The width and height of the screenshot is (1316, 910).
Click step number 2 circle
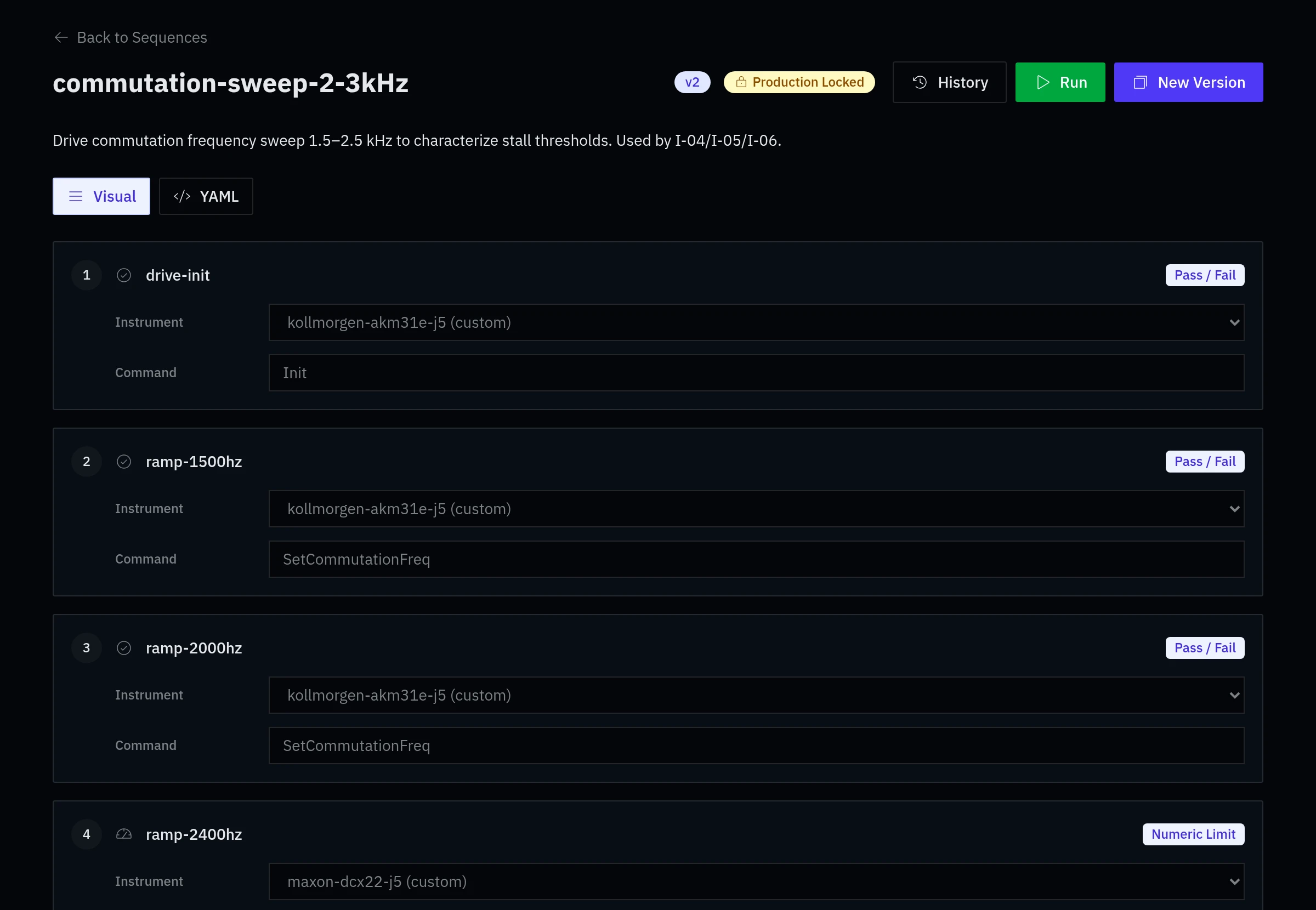tap(87, 462)
